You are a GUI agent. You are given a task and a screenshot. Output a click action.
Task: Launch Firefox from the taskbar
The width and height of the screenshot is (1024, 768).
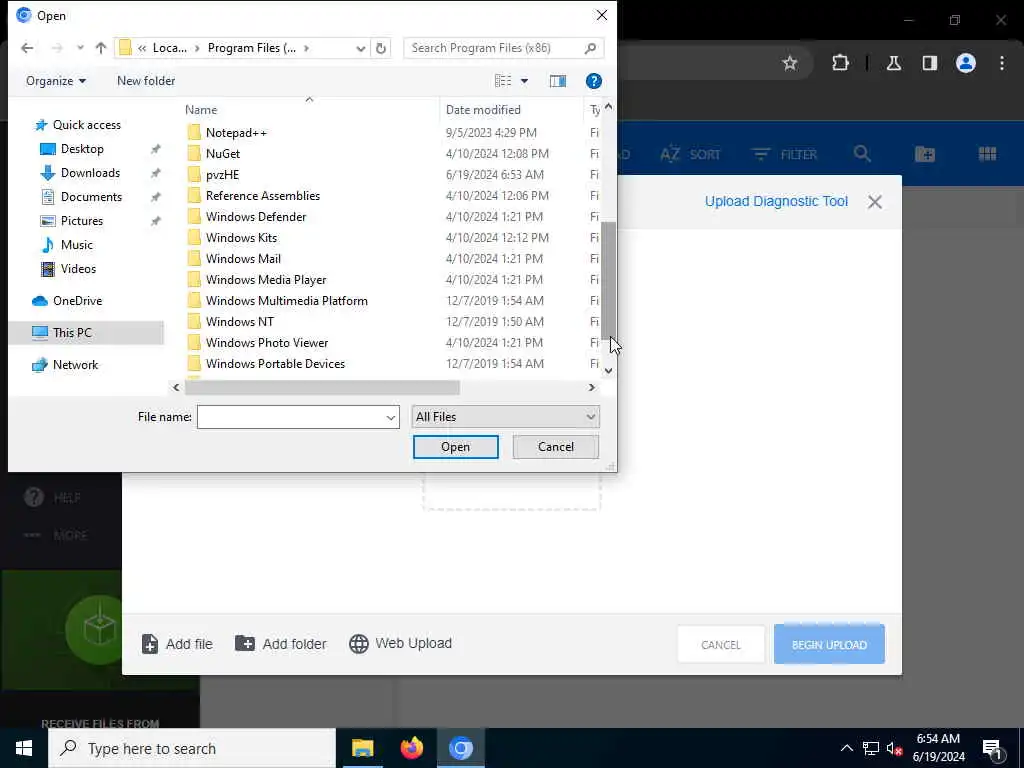(411, 748)
